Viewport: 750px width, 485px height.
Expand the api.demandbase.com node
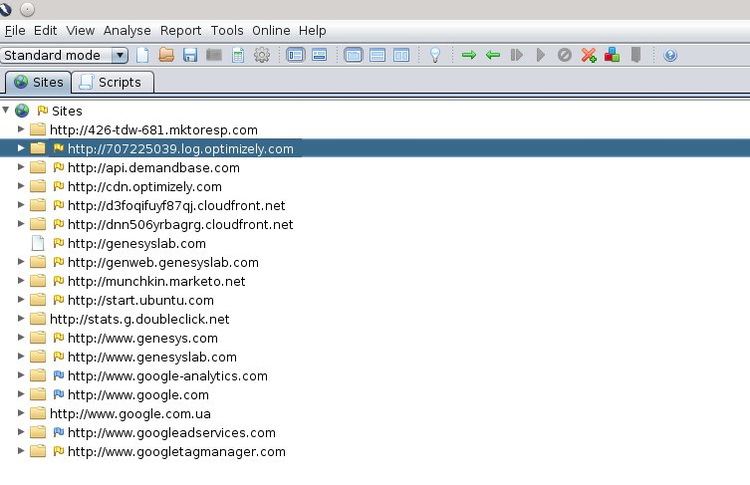tap(21, 167)
